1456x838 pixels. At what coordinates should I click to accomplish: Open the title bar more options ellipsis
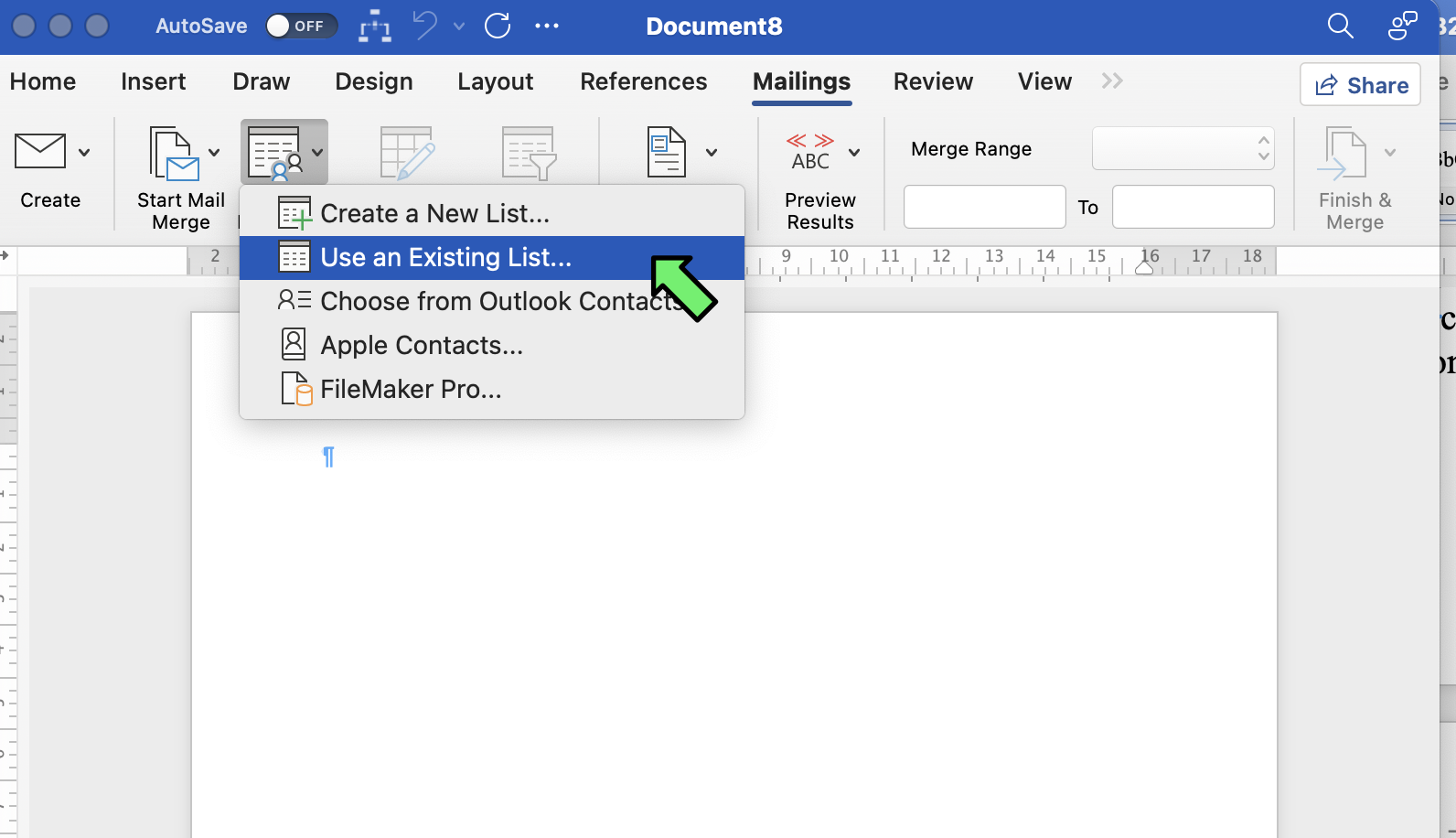click(x=547, y=26)
